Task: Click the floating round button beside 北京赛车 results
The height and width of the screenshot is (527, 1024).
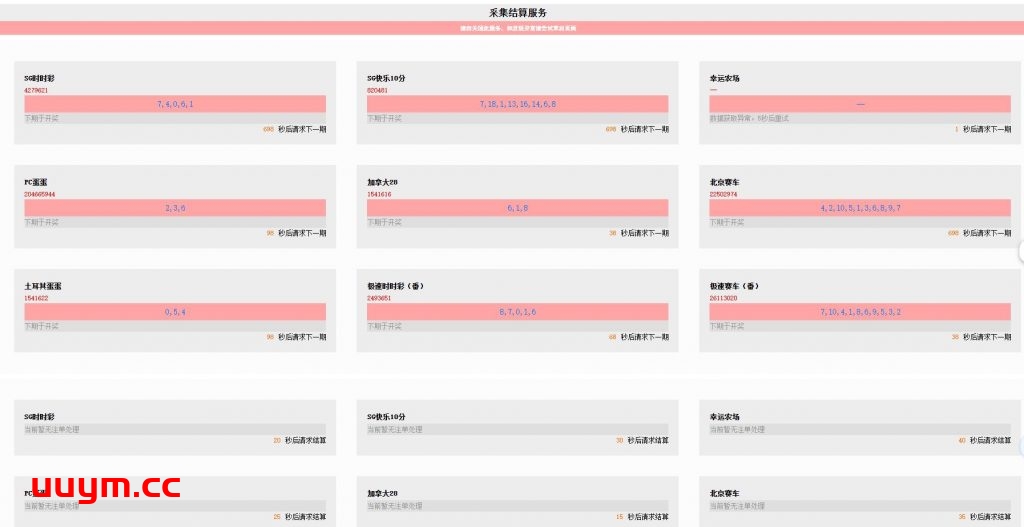Action: point(1020,251)
